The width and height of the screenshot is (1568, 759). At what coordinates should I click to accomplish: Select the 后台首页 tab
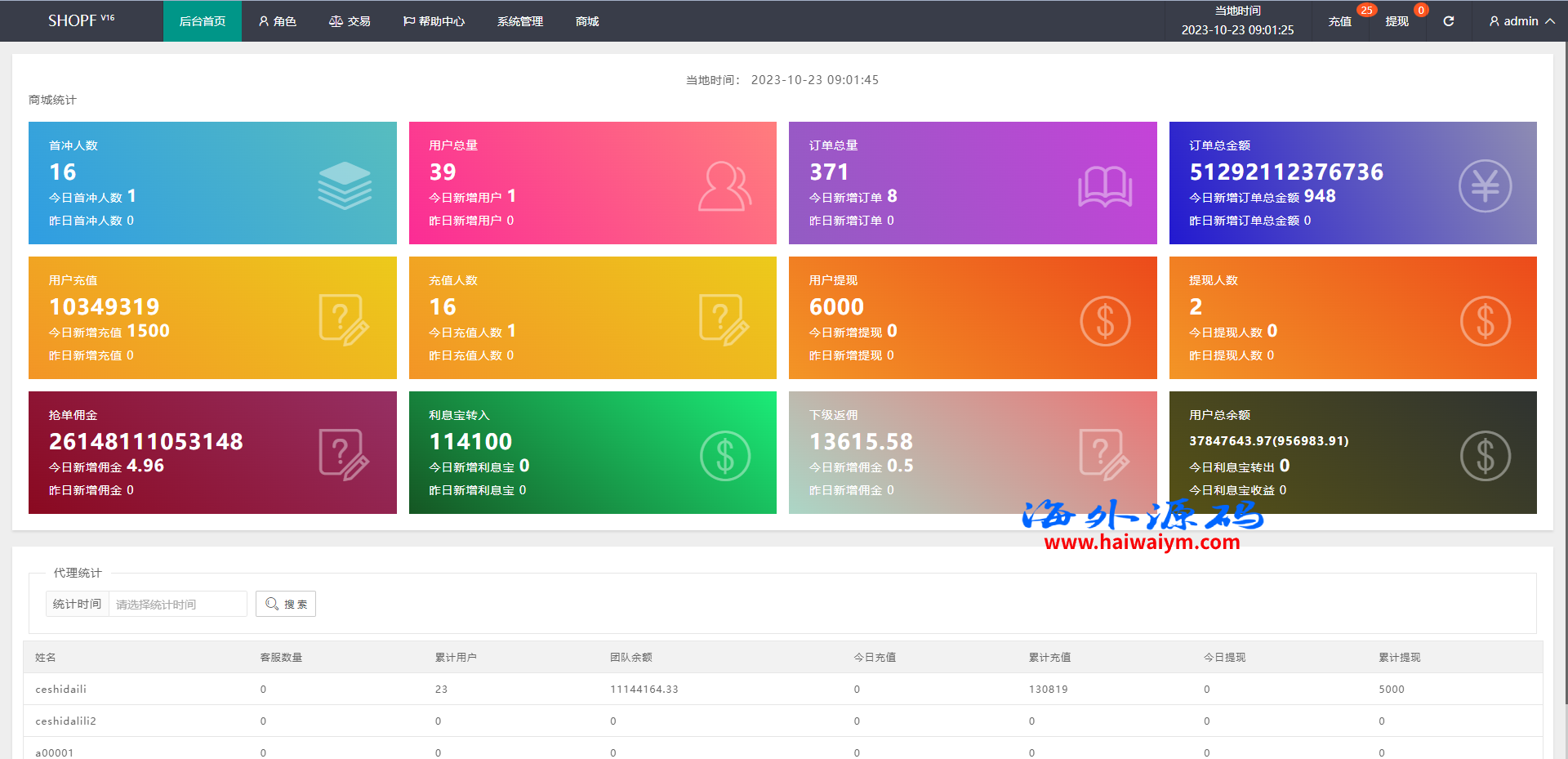pyautogui.click(x=202, y=21)
